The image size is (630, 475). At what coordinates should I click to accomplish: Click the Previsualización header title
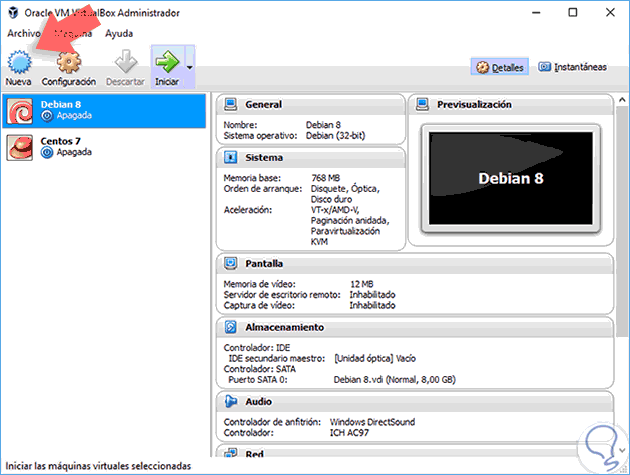click(x=474, y=104)
